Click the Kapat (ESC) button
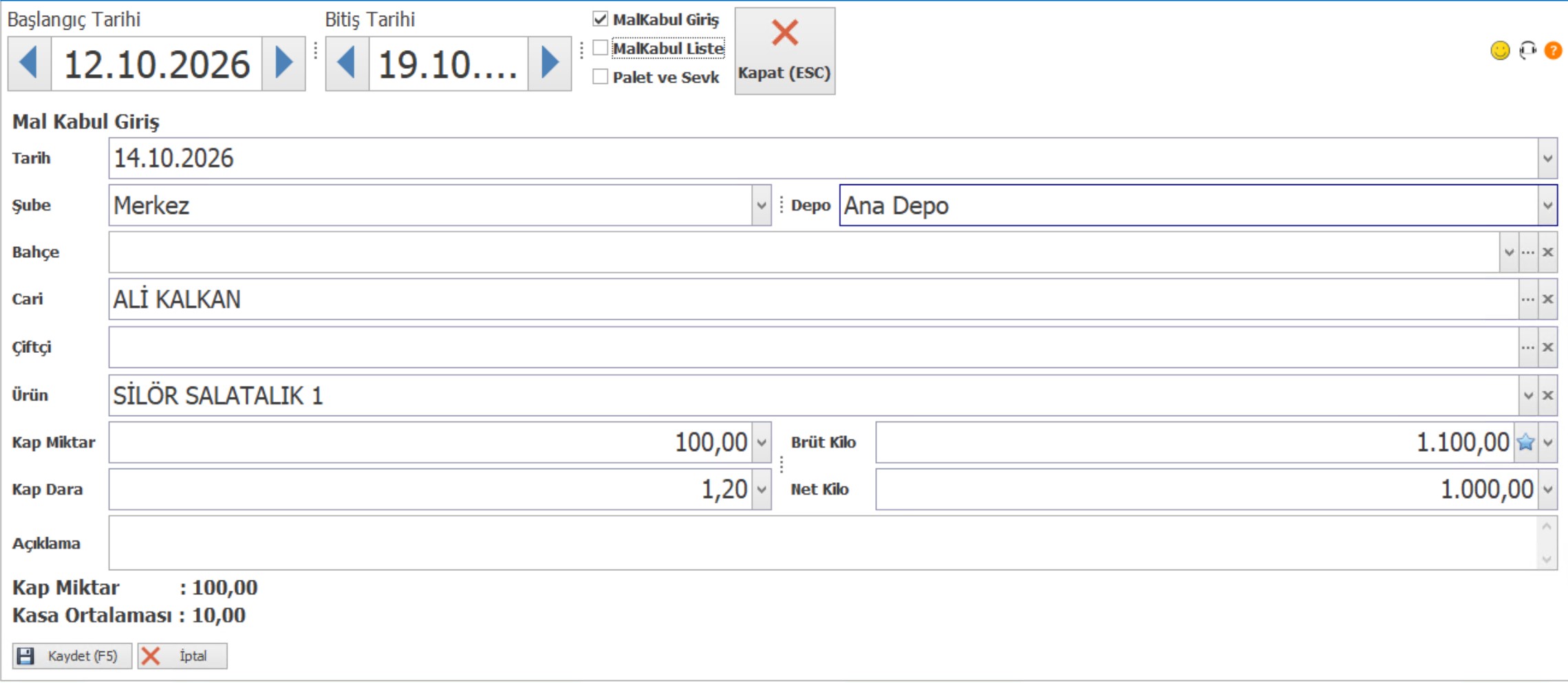This screenshot has width=1568, height=683. pos(785,51)
